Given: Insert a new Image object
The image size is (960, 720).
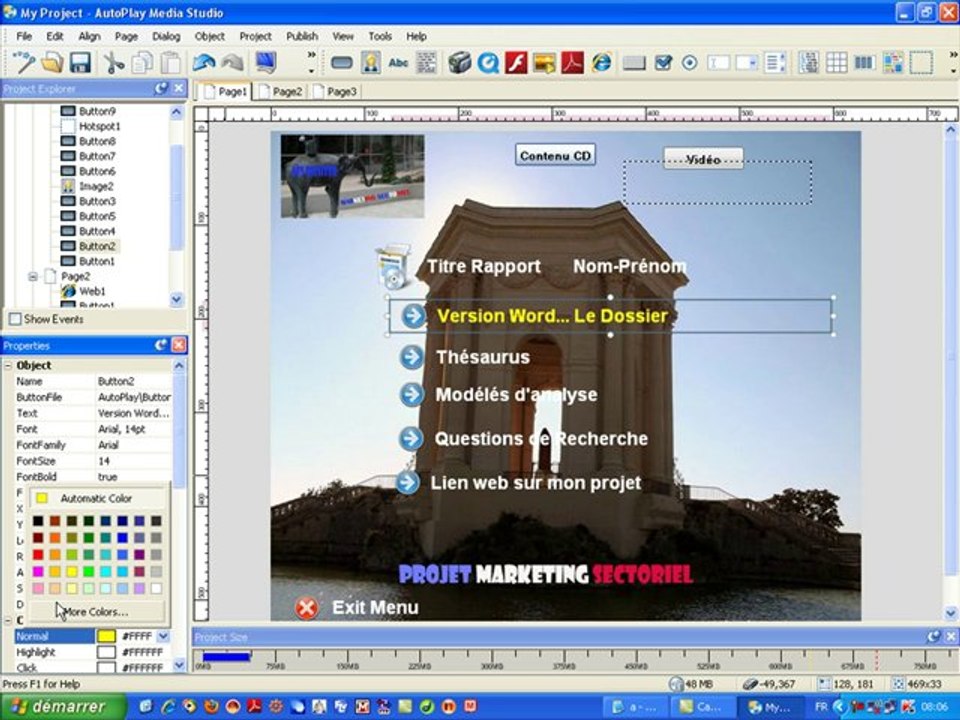Looking at the screenshot, I should click(370, 62).
